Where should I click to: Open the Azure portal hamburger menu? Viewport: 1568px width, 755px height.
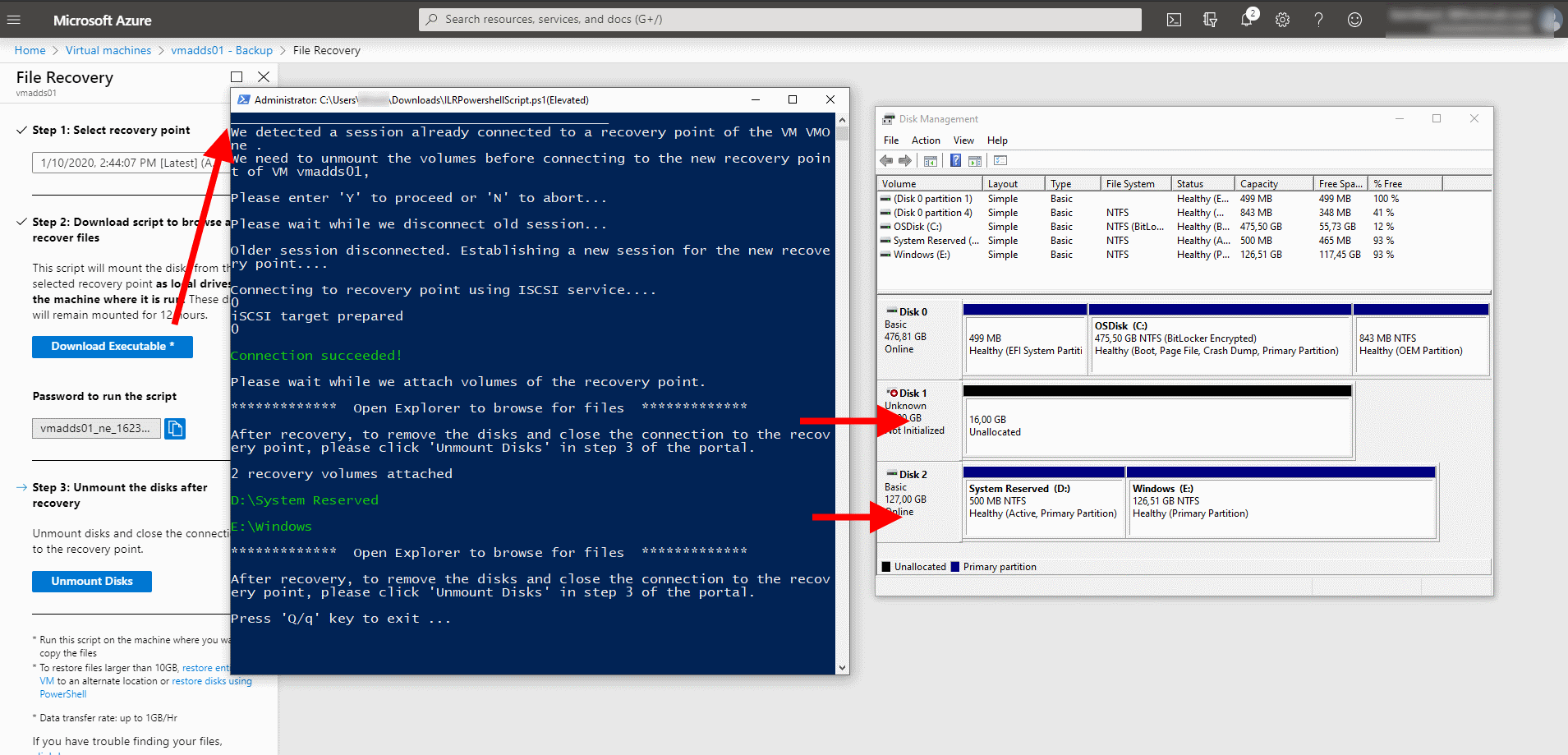point(14,20)
